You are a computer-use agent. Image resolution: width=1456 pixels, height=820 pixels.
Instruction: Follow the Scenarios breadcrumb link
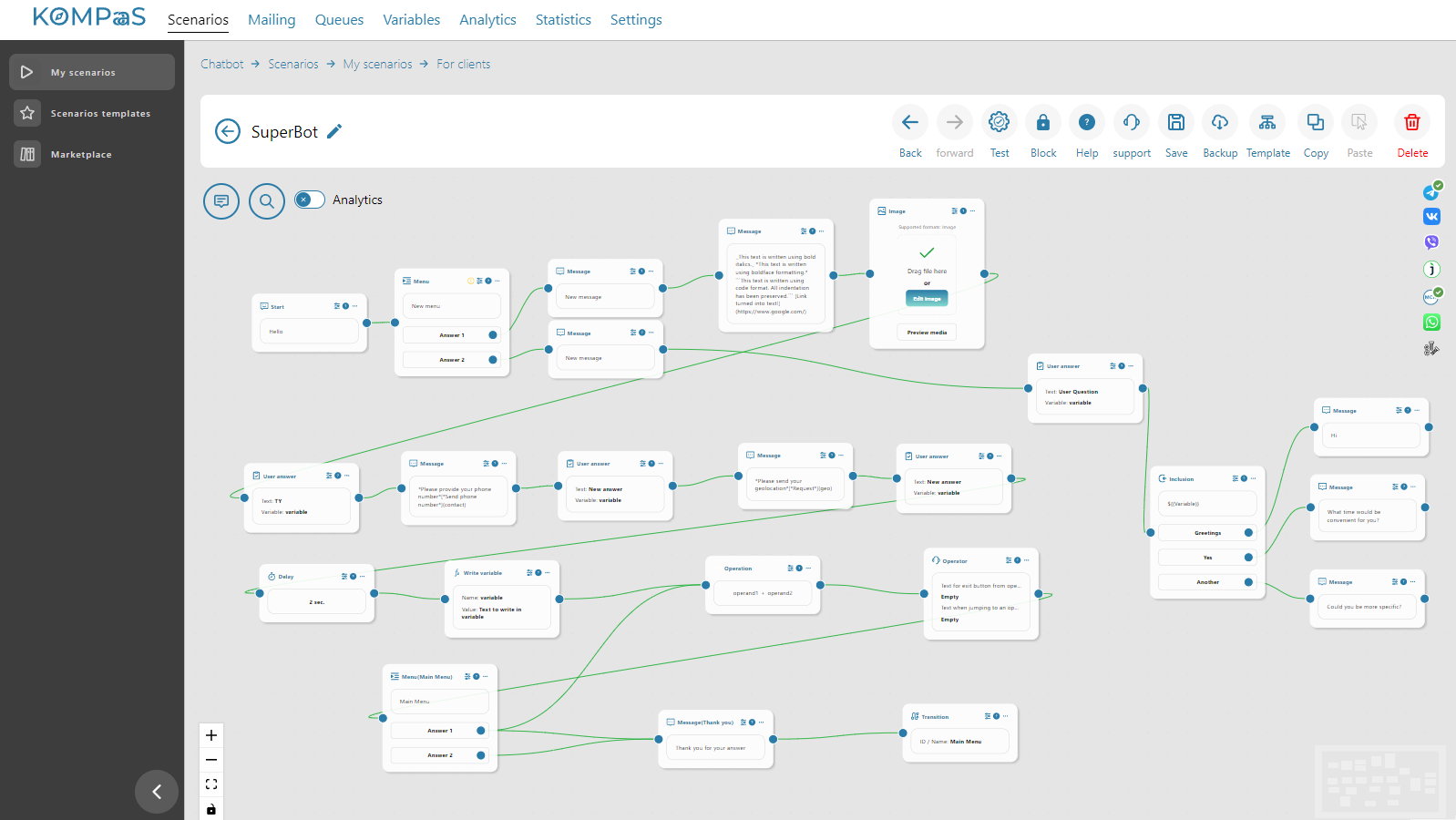(293, 64)
